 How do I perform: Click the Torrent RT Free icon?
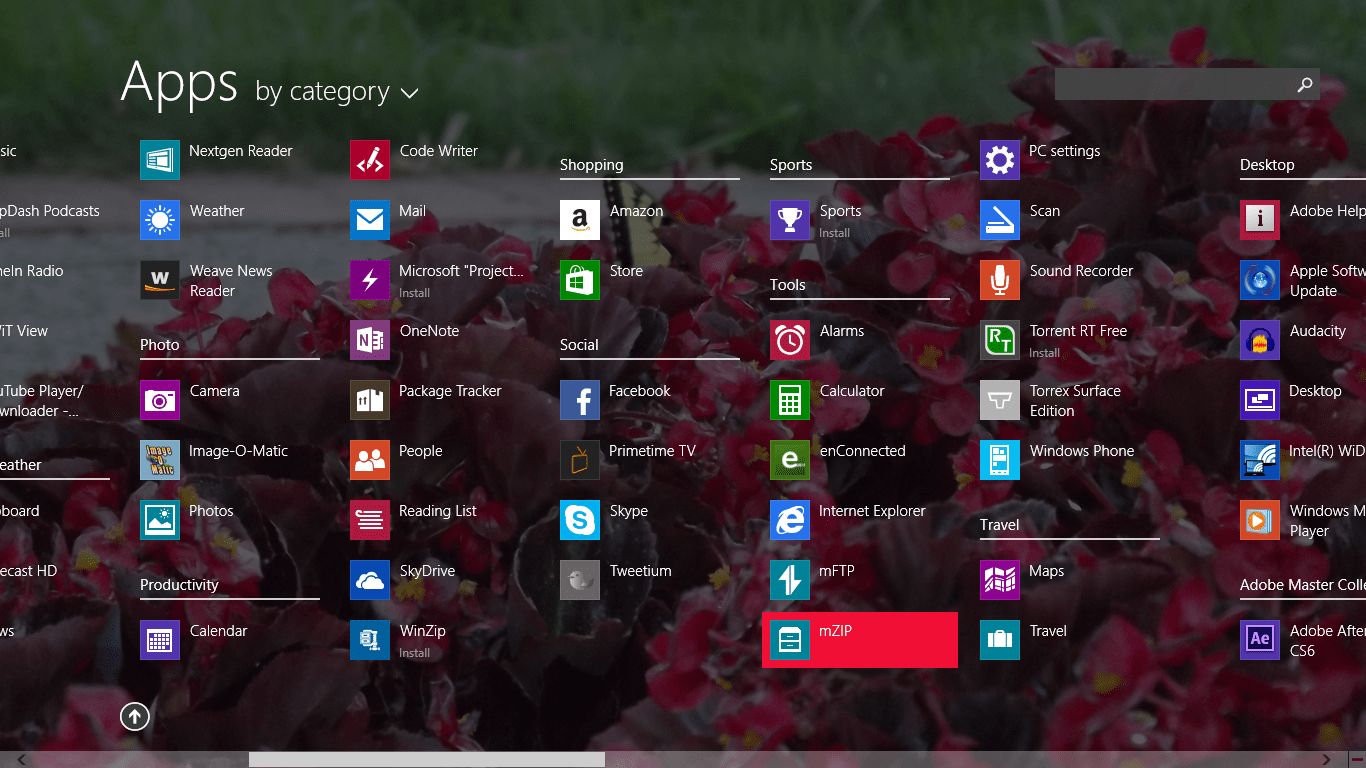[1000, 340]
